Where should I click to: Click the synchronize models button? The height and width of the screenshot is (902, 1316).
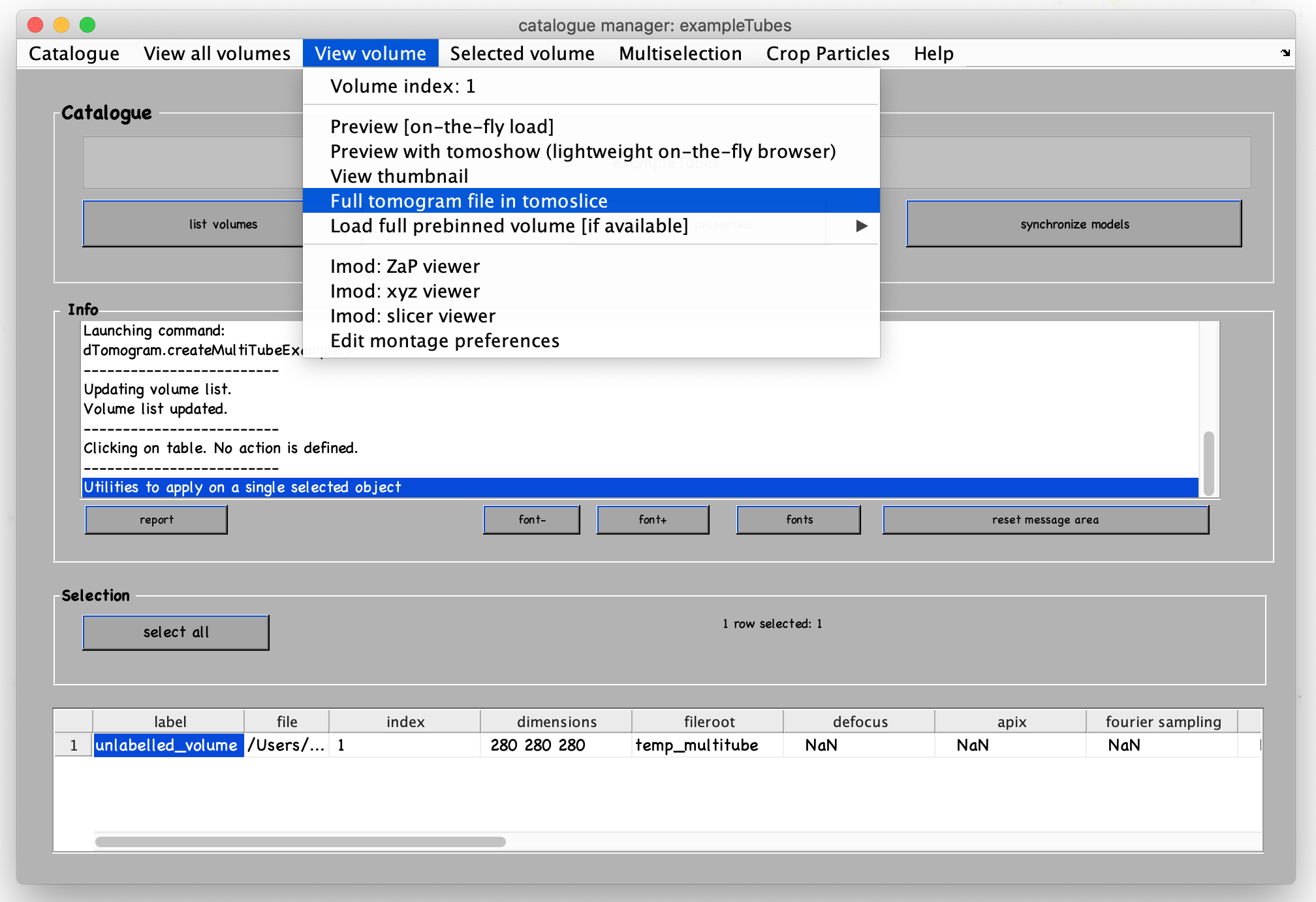[1074, 224]
